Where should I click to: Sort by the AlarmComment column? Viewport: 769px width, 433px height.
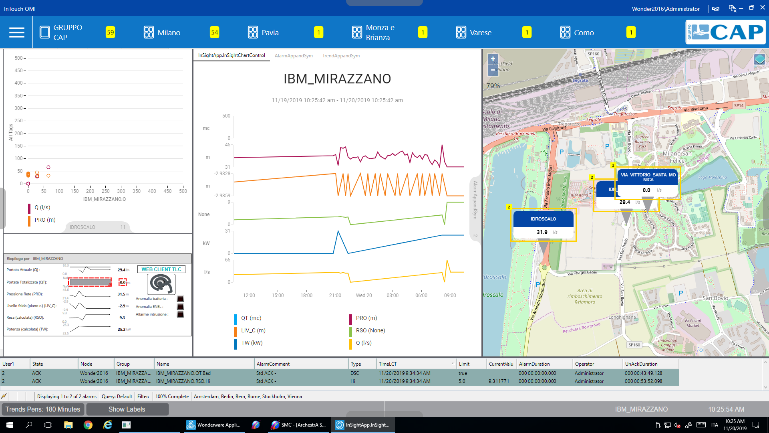pos(302,364)
